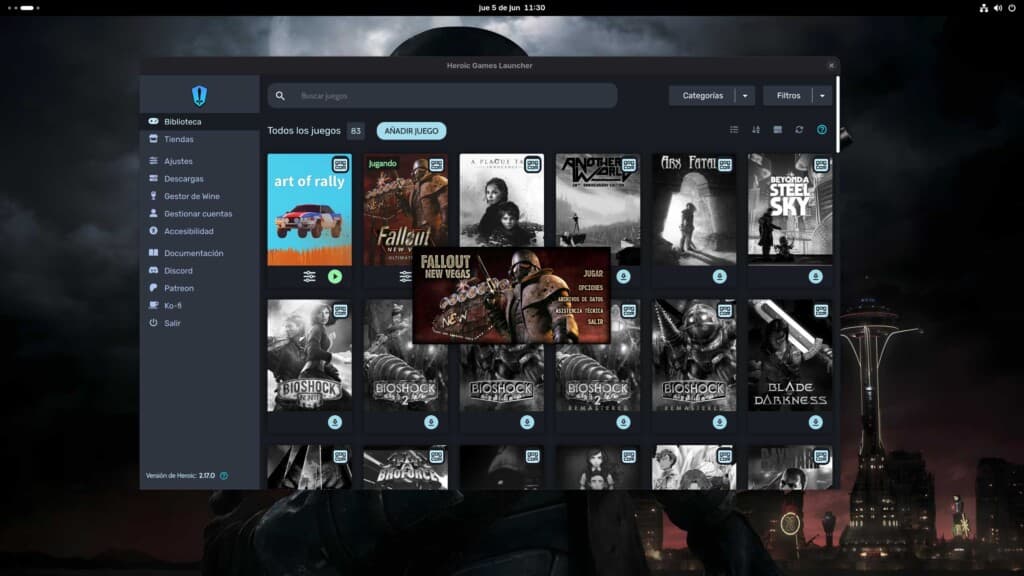Download BioShock 2 Remastered

[x=624, y=422]
